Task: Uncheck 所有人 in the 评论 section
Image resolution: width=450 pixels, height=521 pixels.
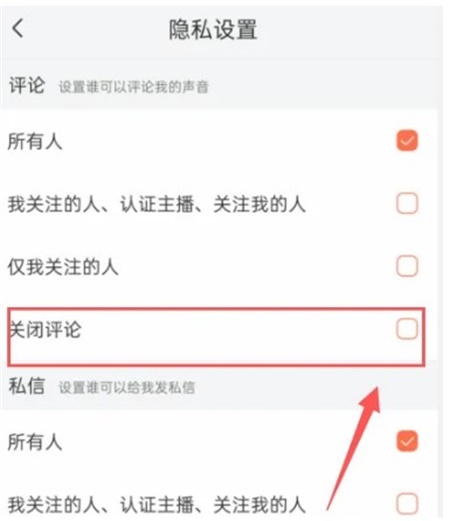Action: (407, 140)
